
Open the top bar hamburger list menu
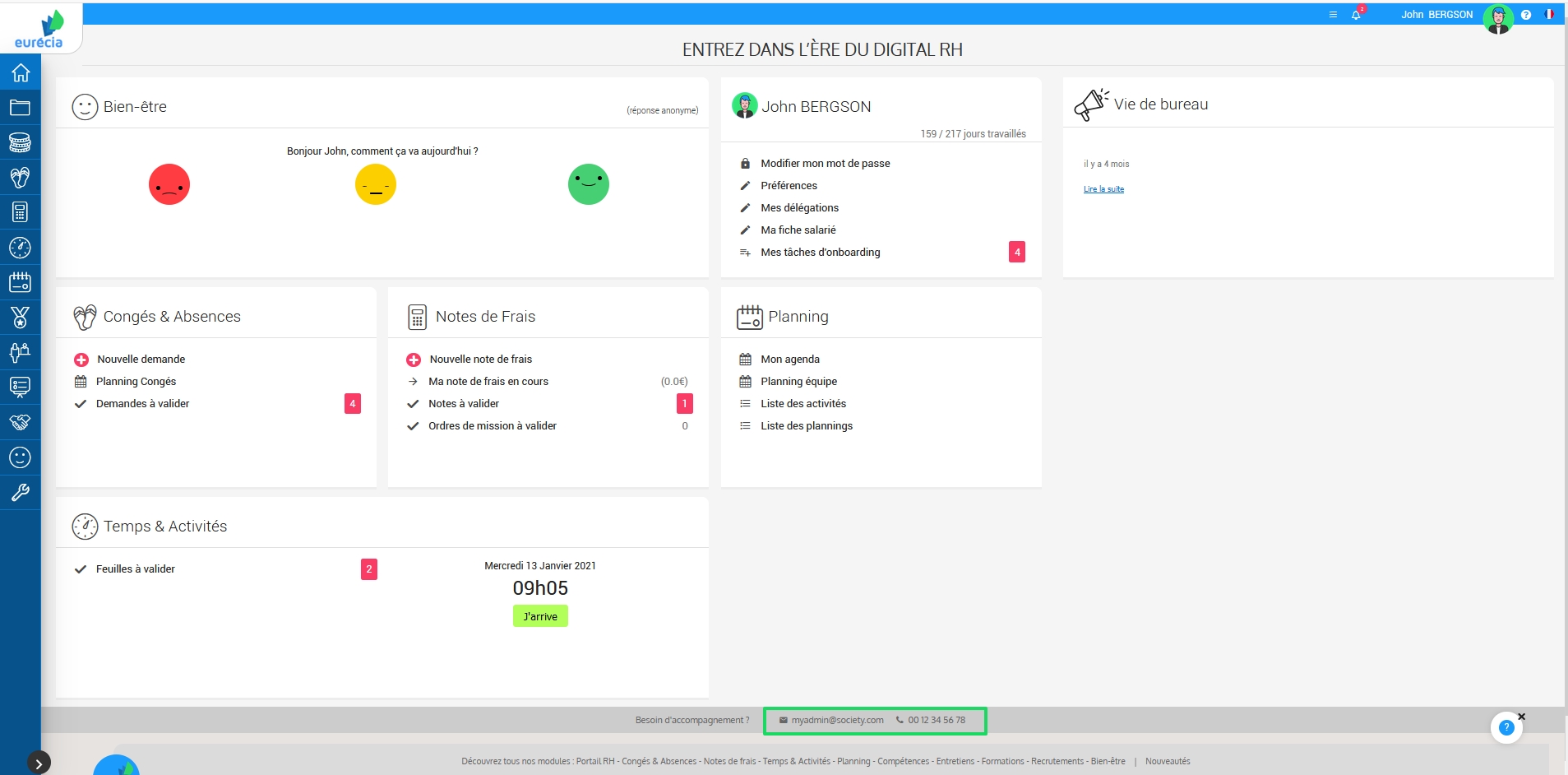coord(1333,15)
